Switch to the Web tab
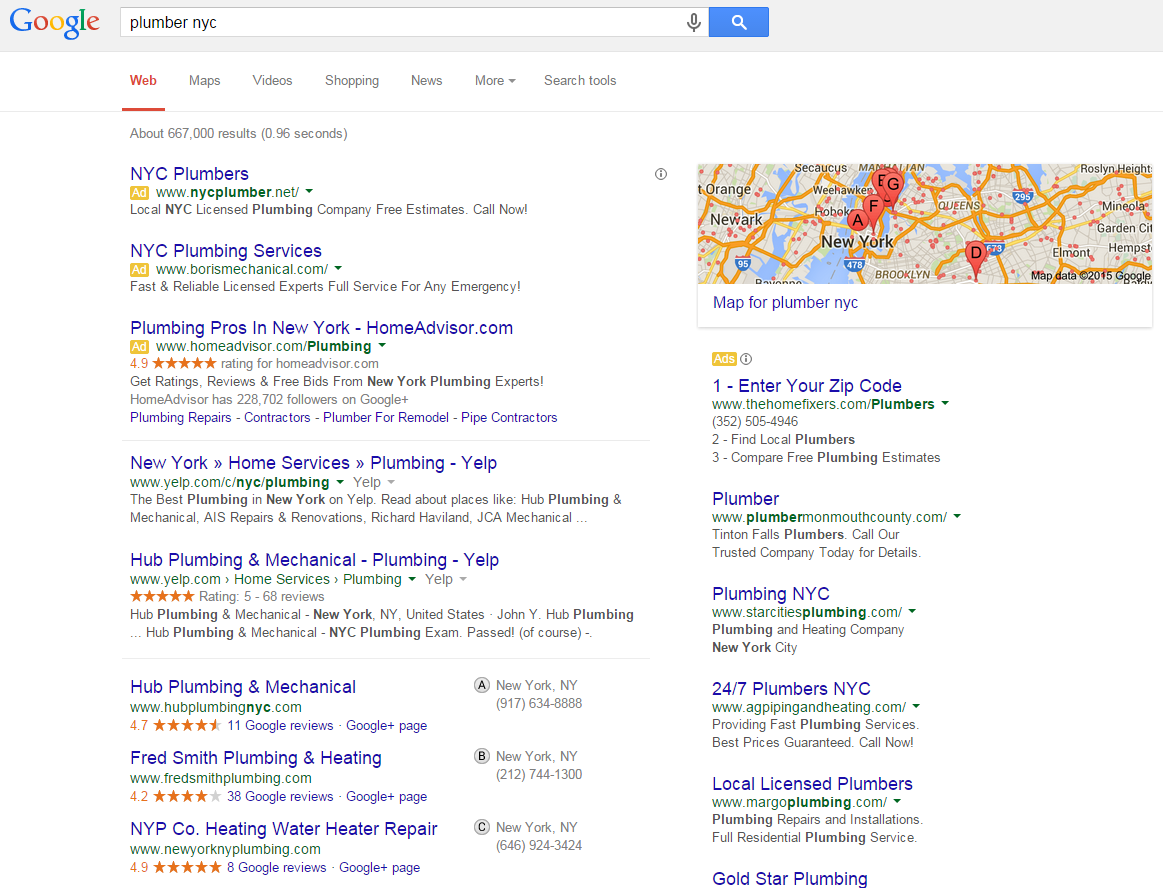The image size is (1163, 888). (x=143, y=81)
